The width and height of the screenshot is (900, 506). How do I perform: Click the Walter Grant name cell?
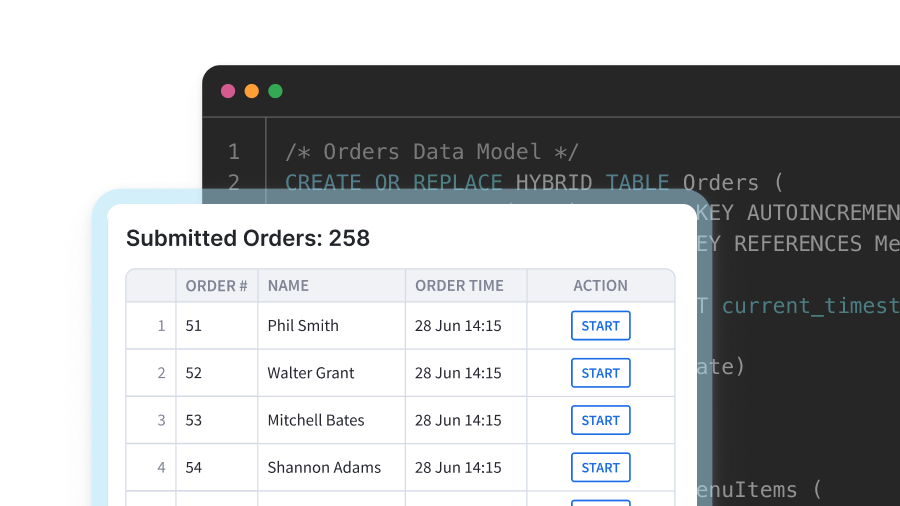[311, 373]
